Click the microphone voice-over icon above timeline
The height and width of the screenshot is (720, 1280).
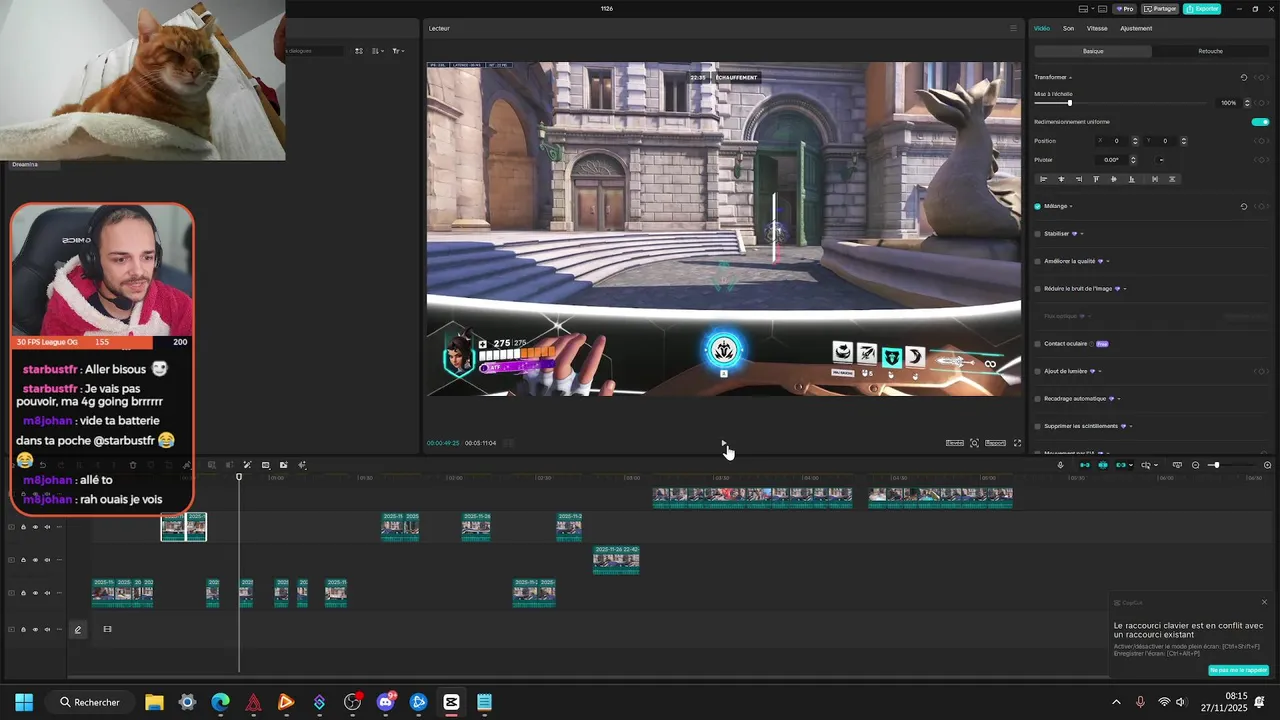pos(1061,465)
